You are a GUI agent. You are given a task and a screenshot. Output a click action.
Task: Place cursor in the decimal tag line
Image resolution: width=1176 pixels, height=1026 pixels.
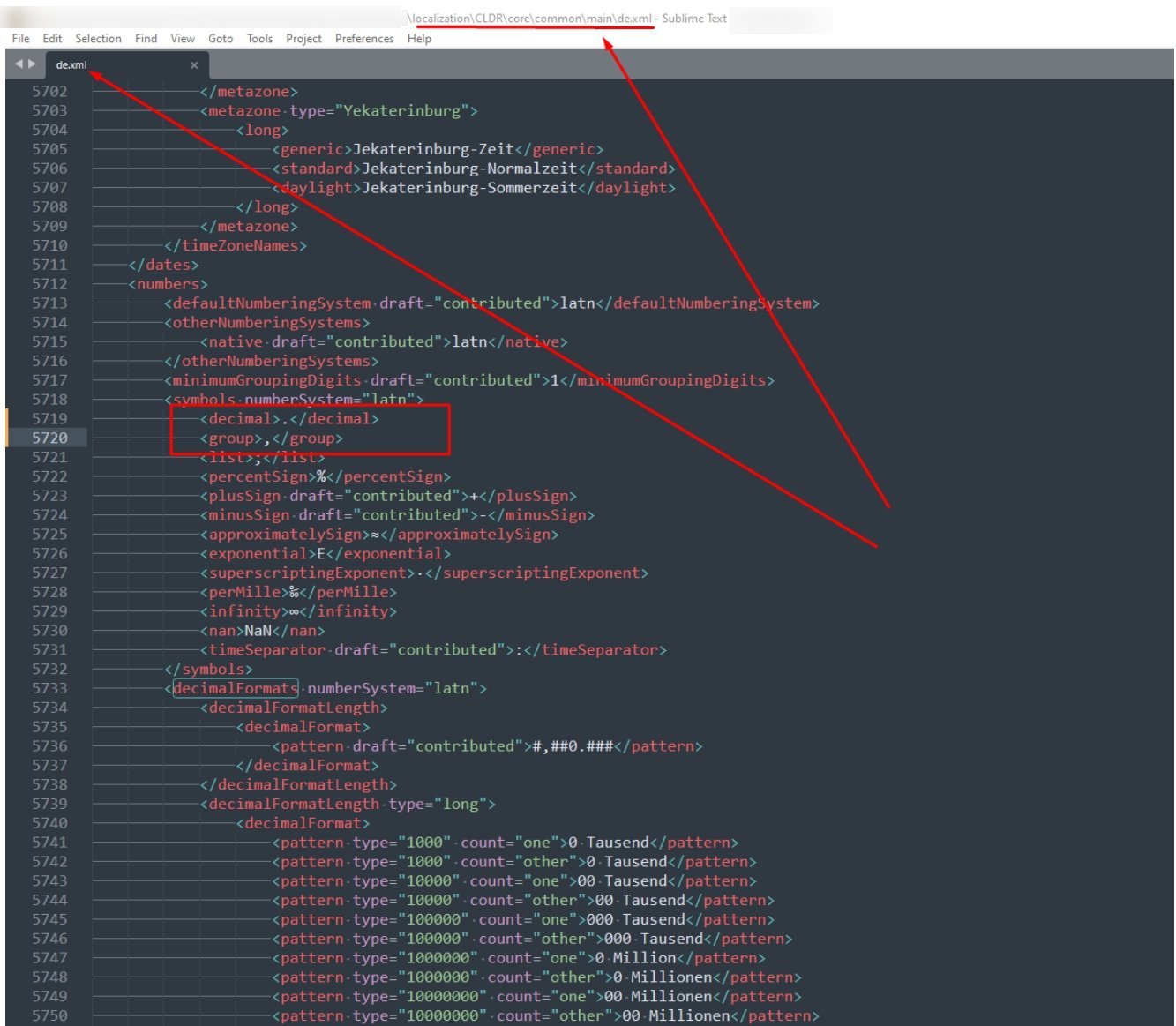point(289,419)
